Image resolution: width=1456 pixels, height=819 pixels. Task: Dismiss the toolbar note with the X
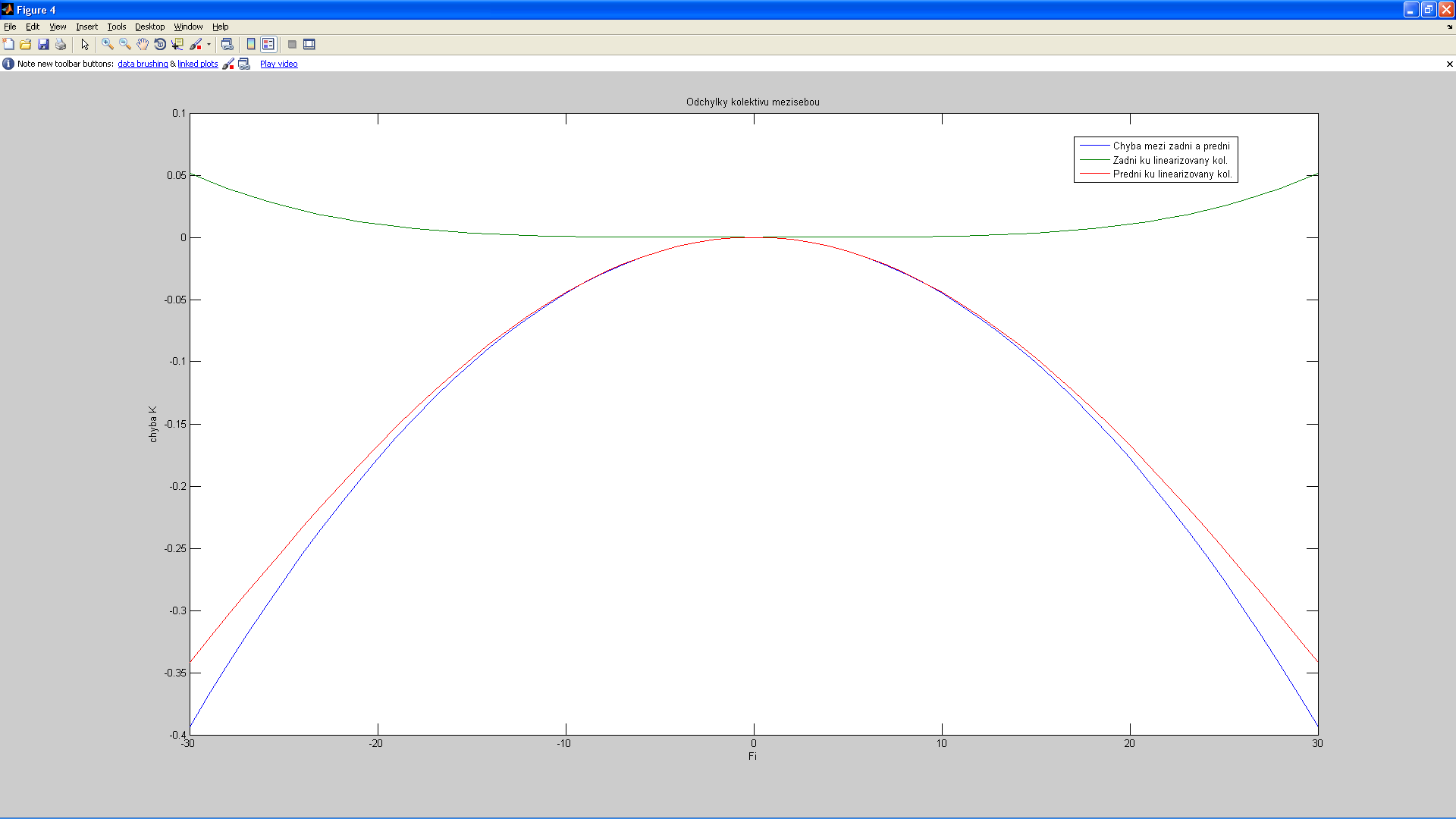tap(1449, 64)
